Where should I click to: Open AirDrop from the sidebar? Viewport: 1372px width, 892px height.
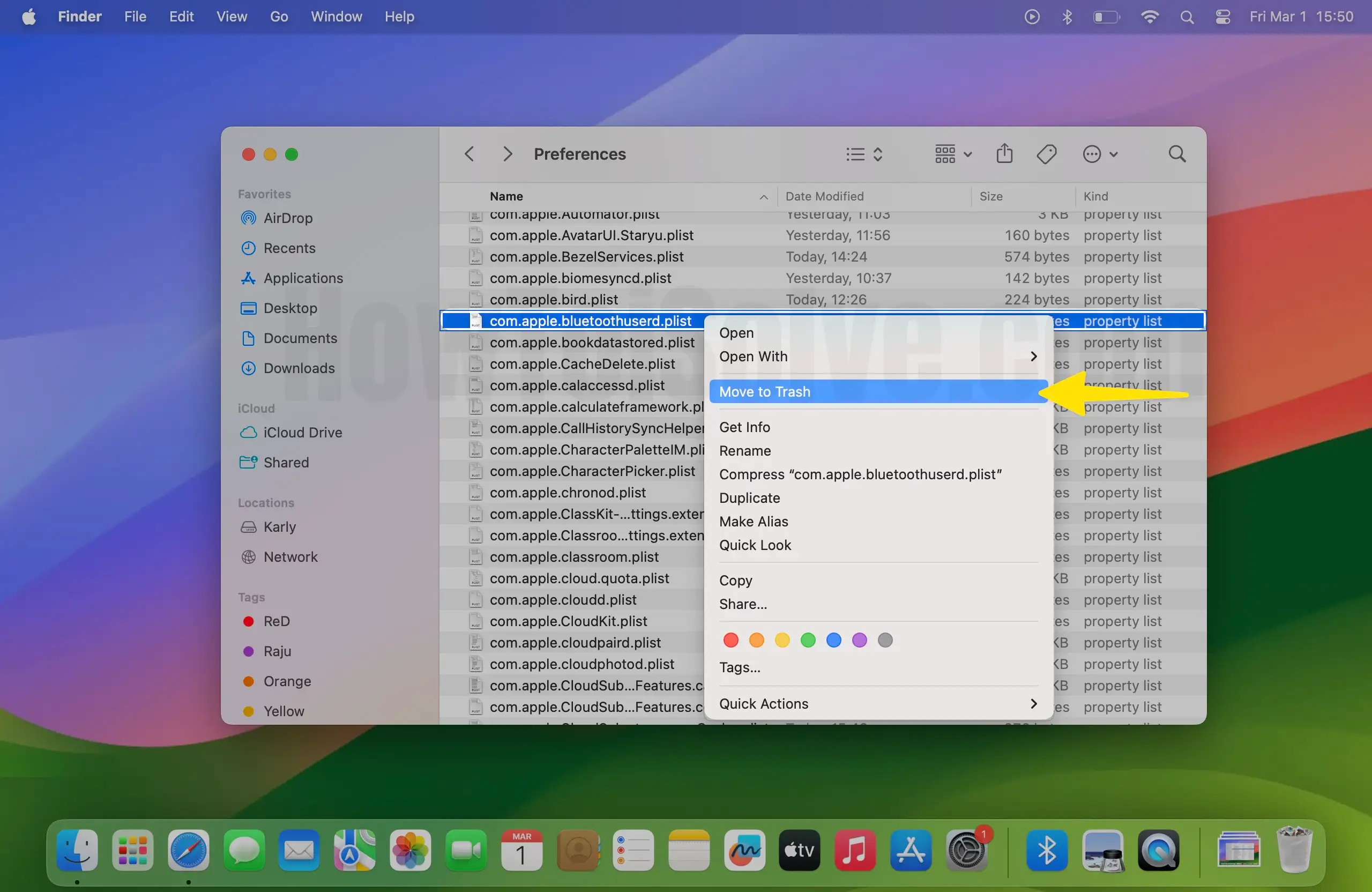click(288, 218)
